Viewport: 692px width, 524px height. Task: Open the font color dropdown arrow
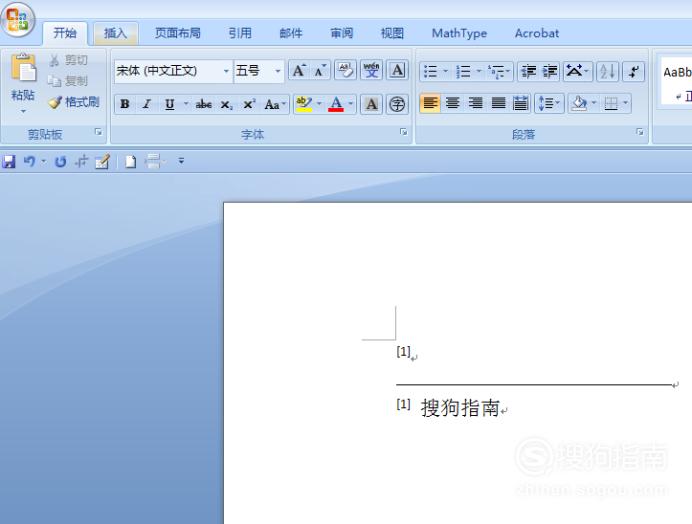tap(351, 104)
